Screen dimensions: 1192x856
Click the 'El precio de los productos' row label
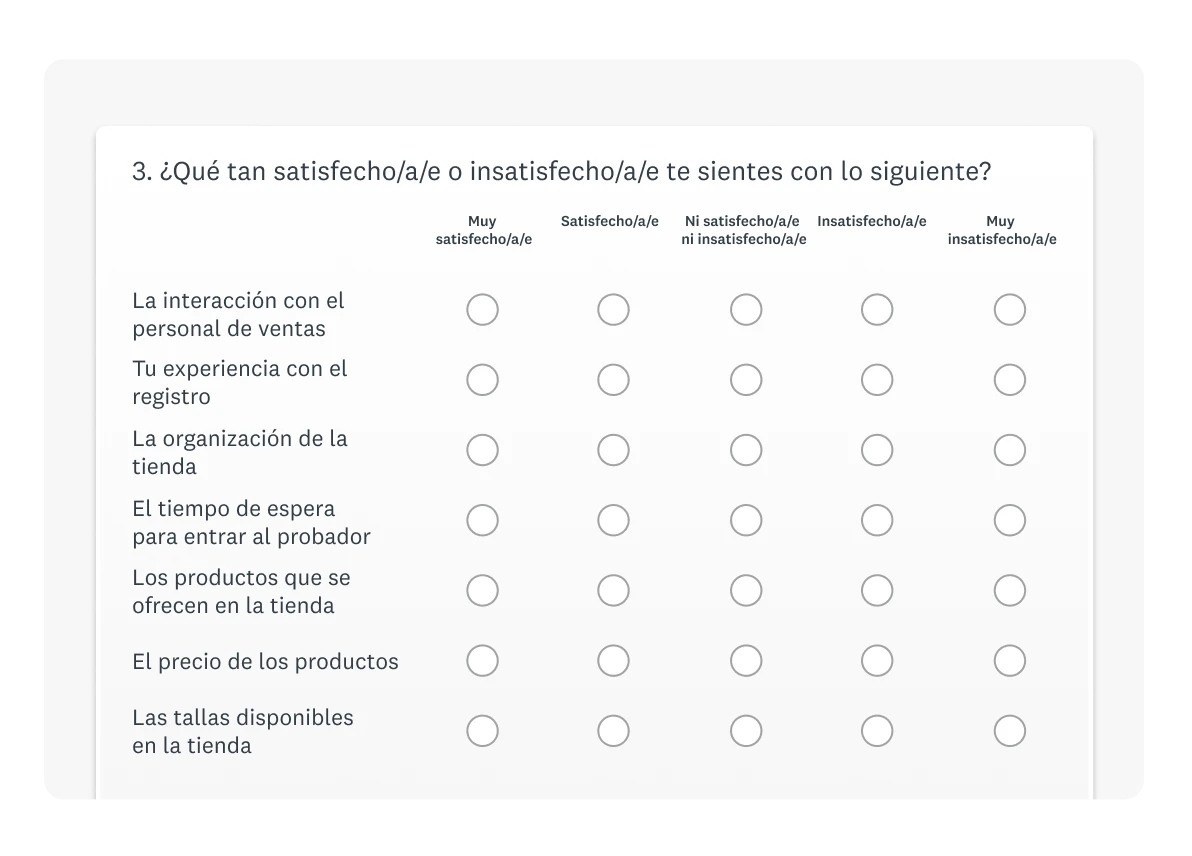click(265, 662)
